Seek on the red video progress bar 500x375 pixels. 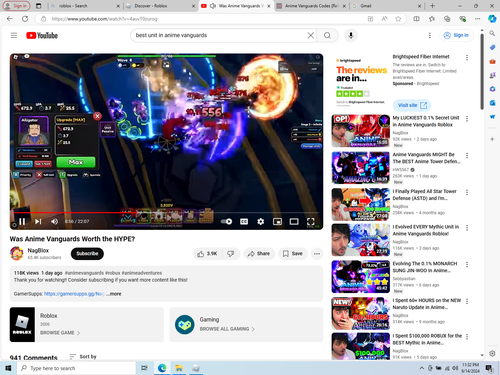(x=166, y=212)
